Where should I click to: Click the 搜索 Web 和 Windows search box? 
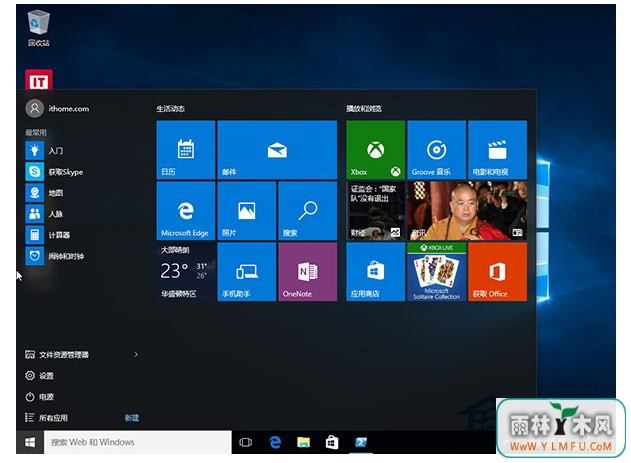(138, 442)
